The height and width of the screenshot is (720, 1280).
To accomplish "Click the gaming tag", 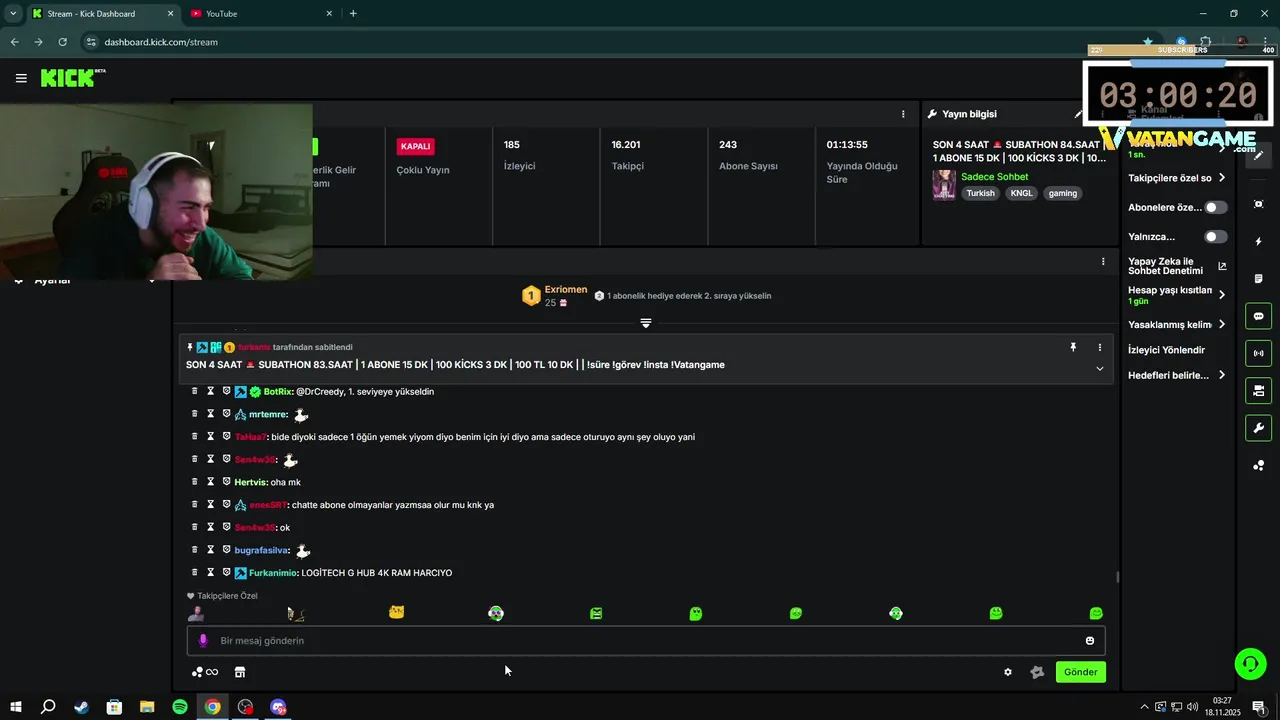I will 1063,193.
